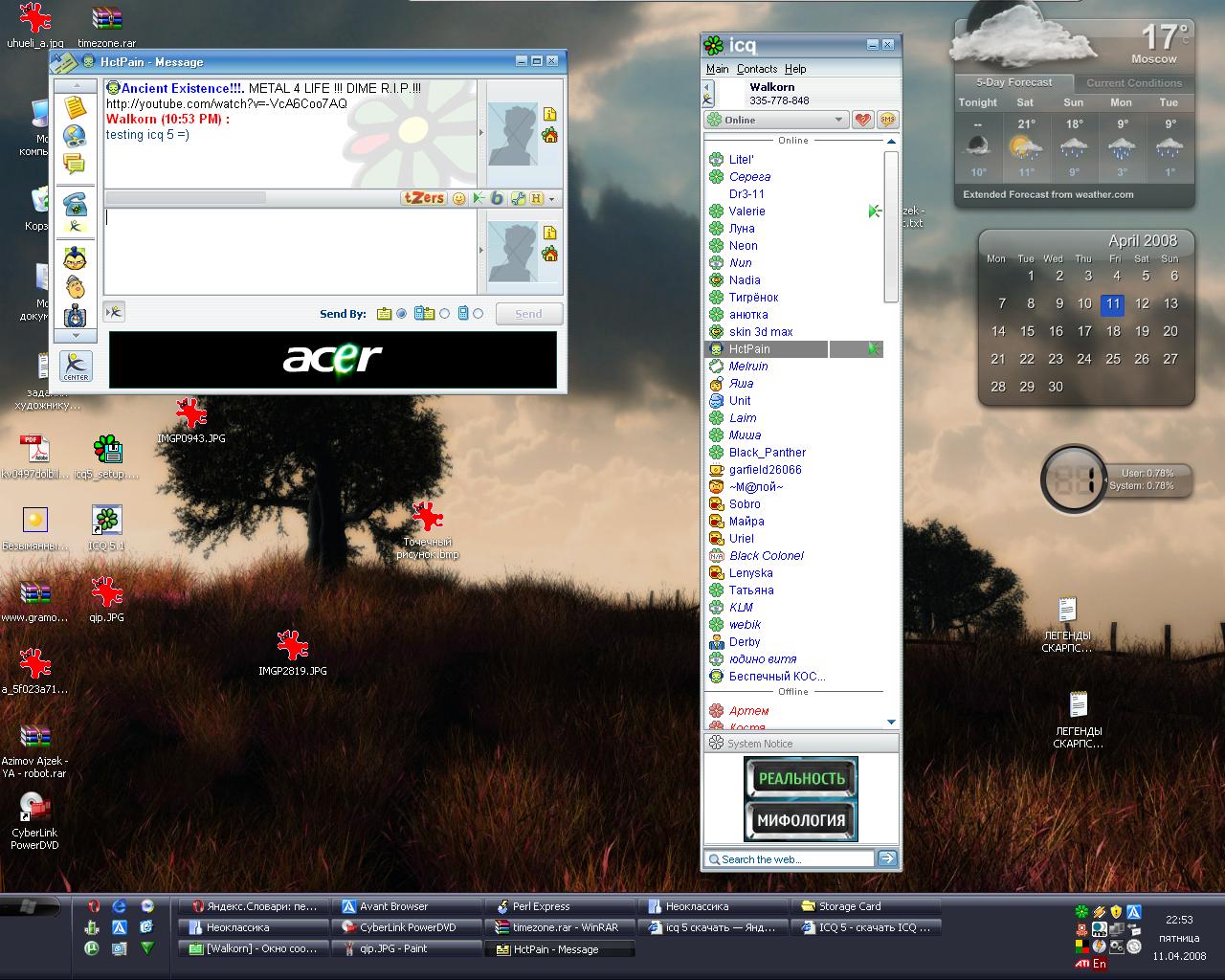The width and height of the screenshot is (1225, 980).
Task: Select contact Lenyska in the list
Action: point(751,573)
